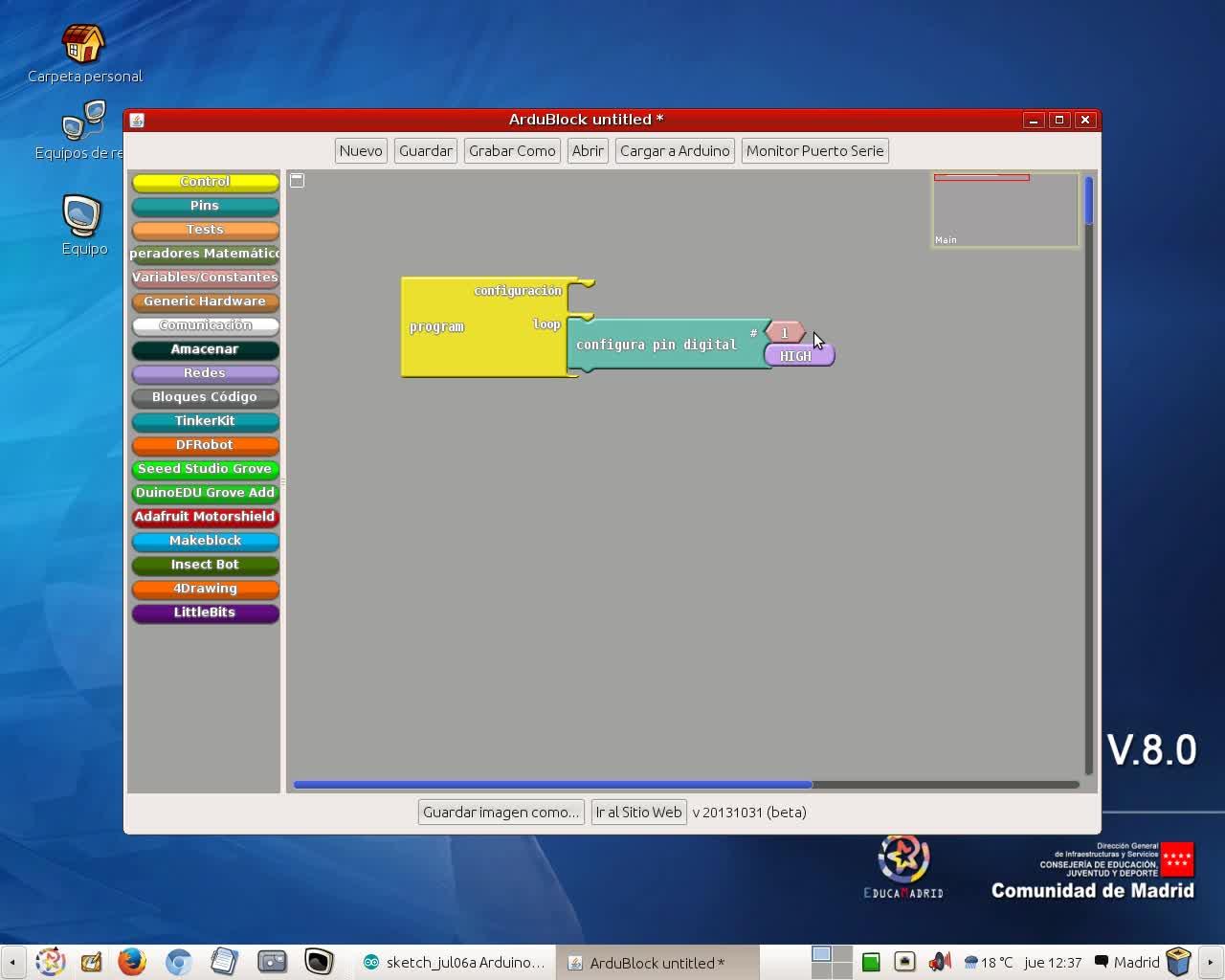Open the Equipo desktop icon
Viewport: 1225px width, 980px height.
click(x=82, y=216)
